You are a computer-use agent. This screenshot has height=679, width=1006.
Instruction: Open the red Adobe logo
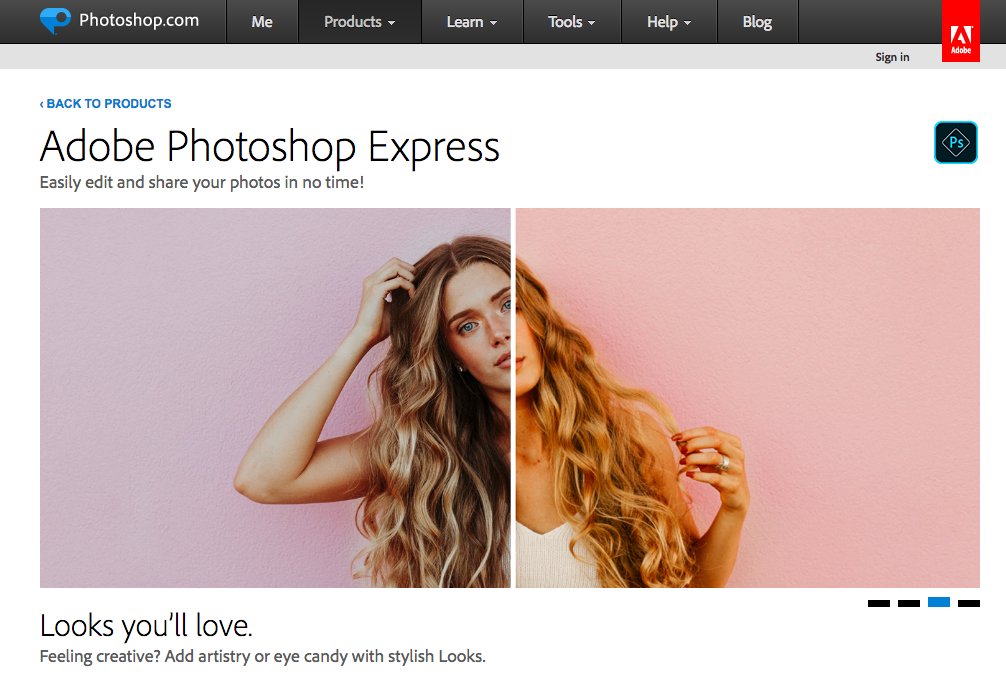coord(960,31)
